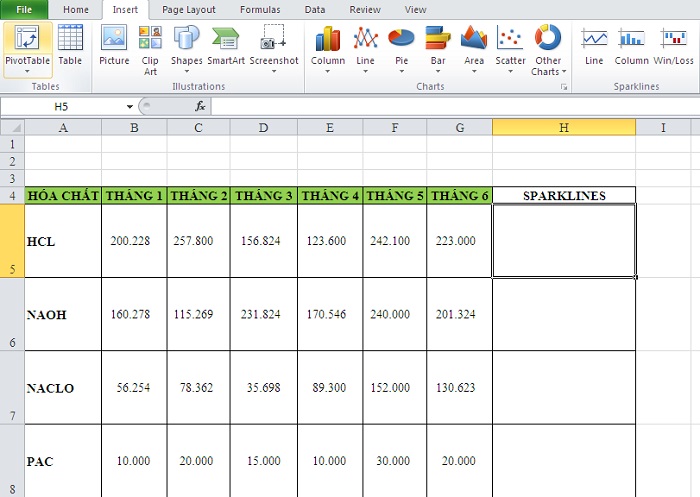Insert a Line sparkline
The width and height of the screenshot is (700, 497).
point(594,46)
